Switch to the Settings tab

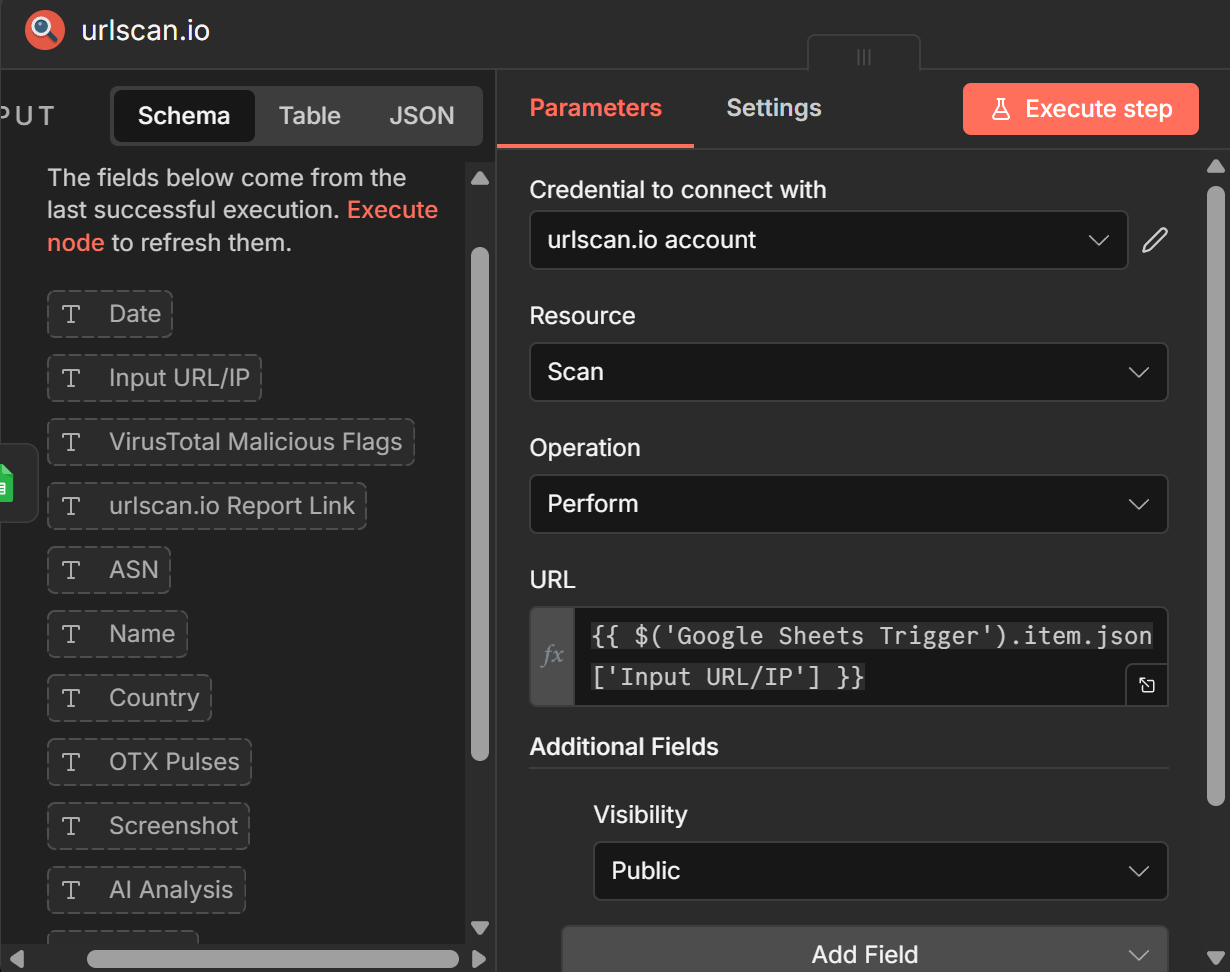pos(774,108)
